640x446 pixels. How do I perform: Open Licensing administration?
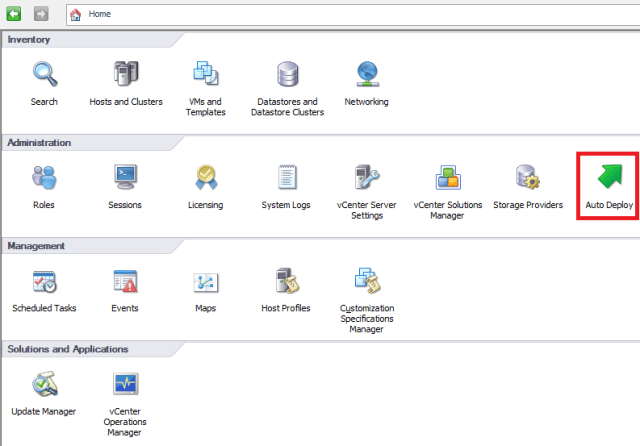coord(206,177)
